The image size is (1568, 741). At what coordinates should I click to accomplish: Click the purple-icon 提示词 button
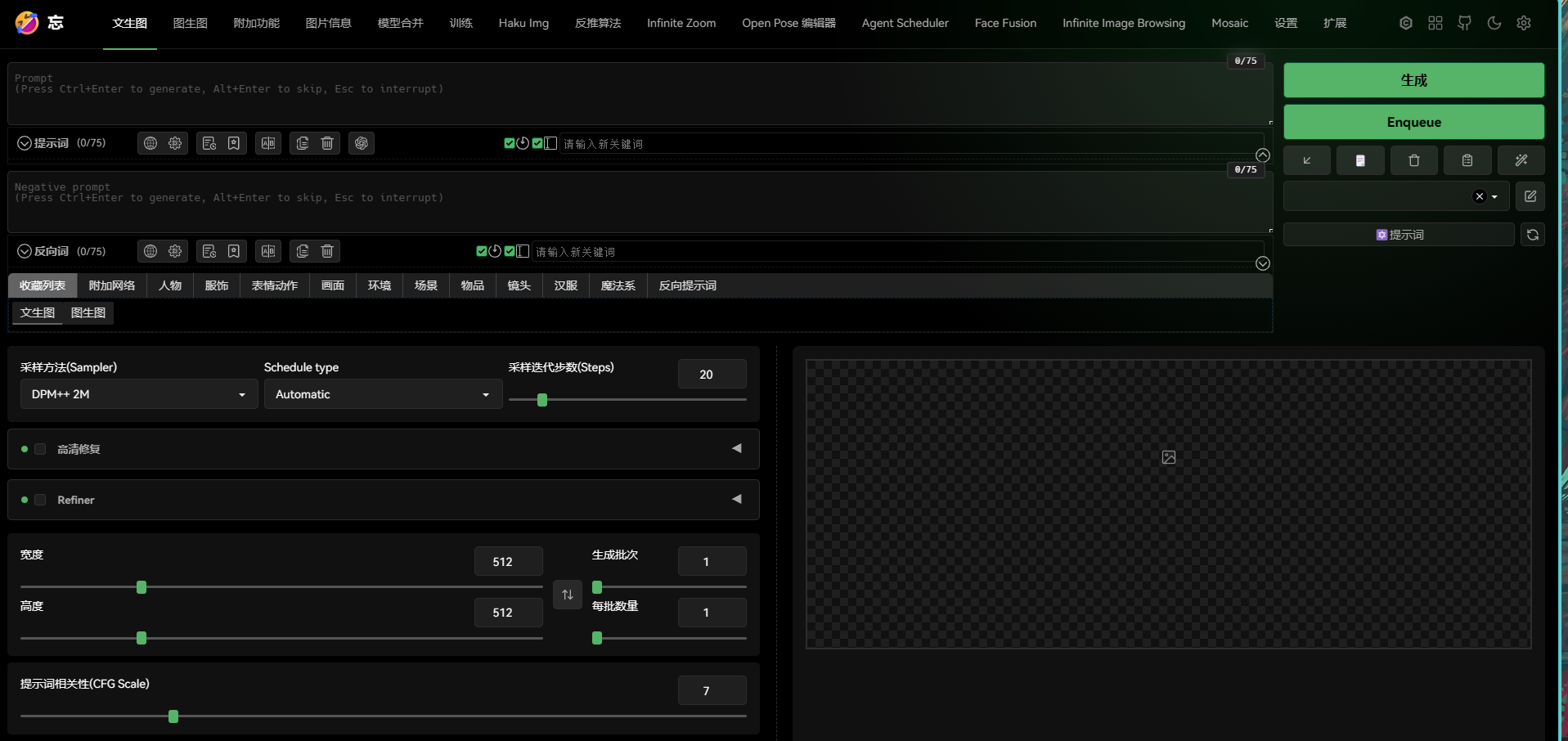pos(1399,235)
